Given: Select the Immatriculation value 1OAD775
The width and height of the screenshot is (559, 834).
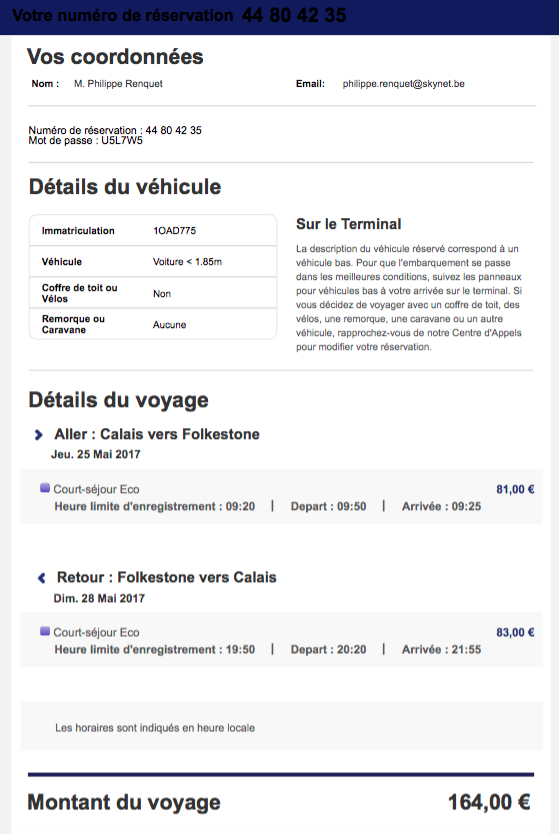Looking at the screenshot, I should coord(174,230).
